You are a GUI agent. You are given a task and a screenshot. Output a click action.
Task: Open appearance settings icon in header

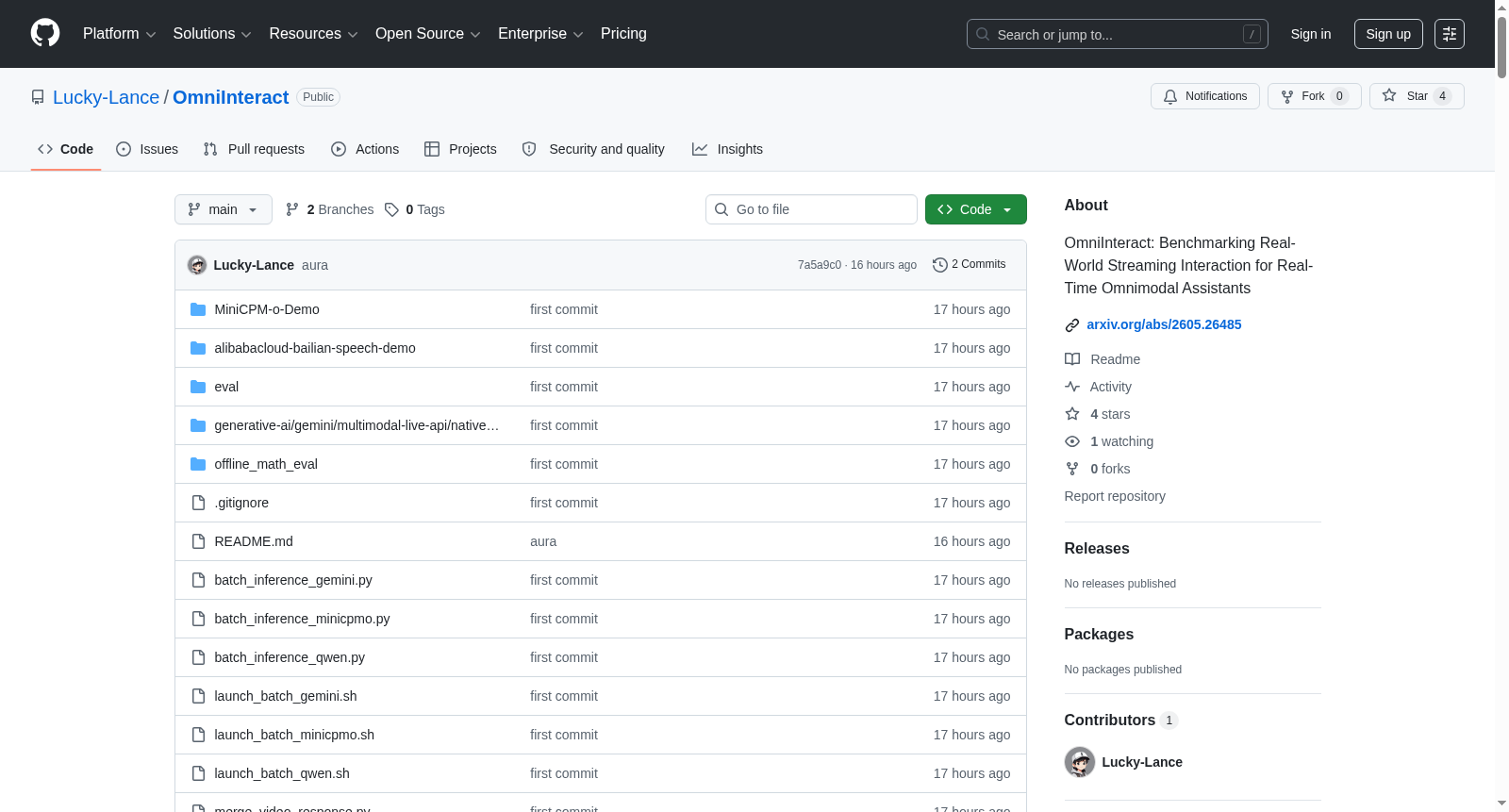click(x=1450, y=34)
